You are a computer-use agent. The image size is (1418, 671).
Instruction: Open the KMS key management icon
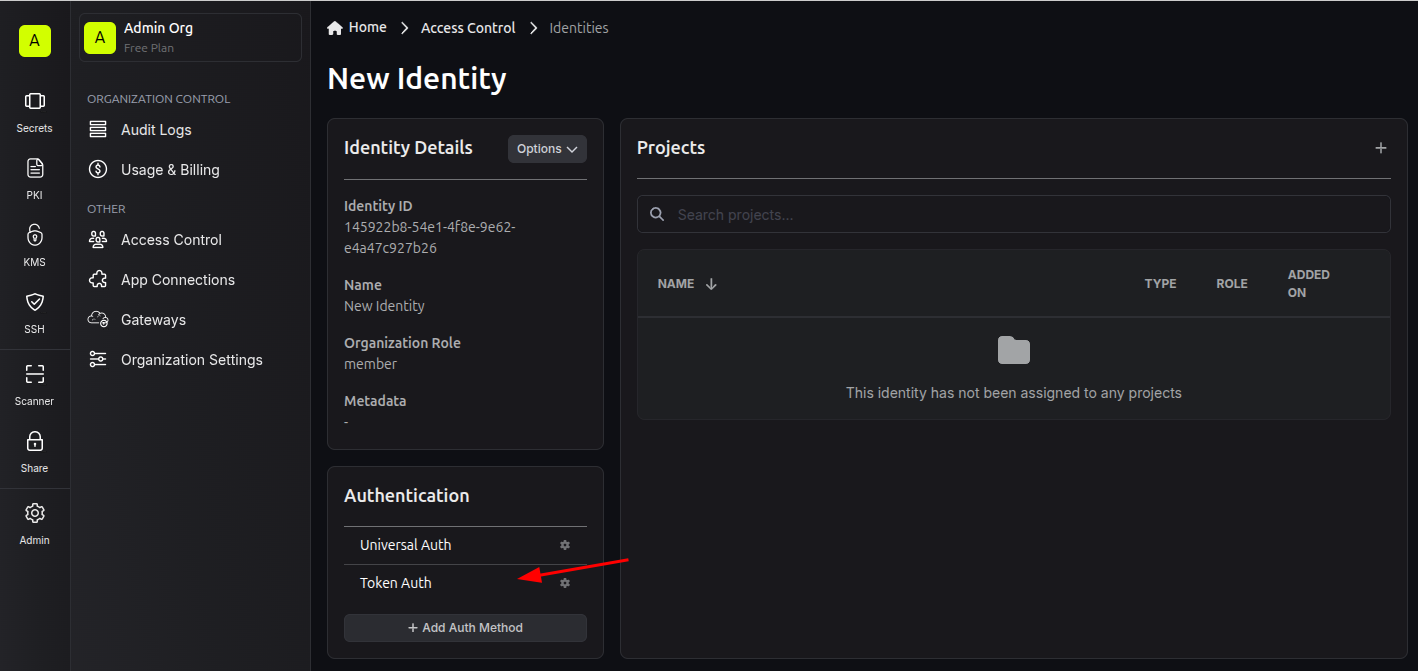(35, 235)
